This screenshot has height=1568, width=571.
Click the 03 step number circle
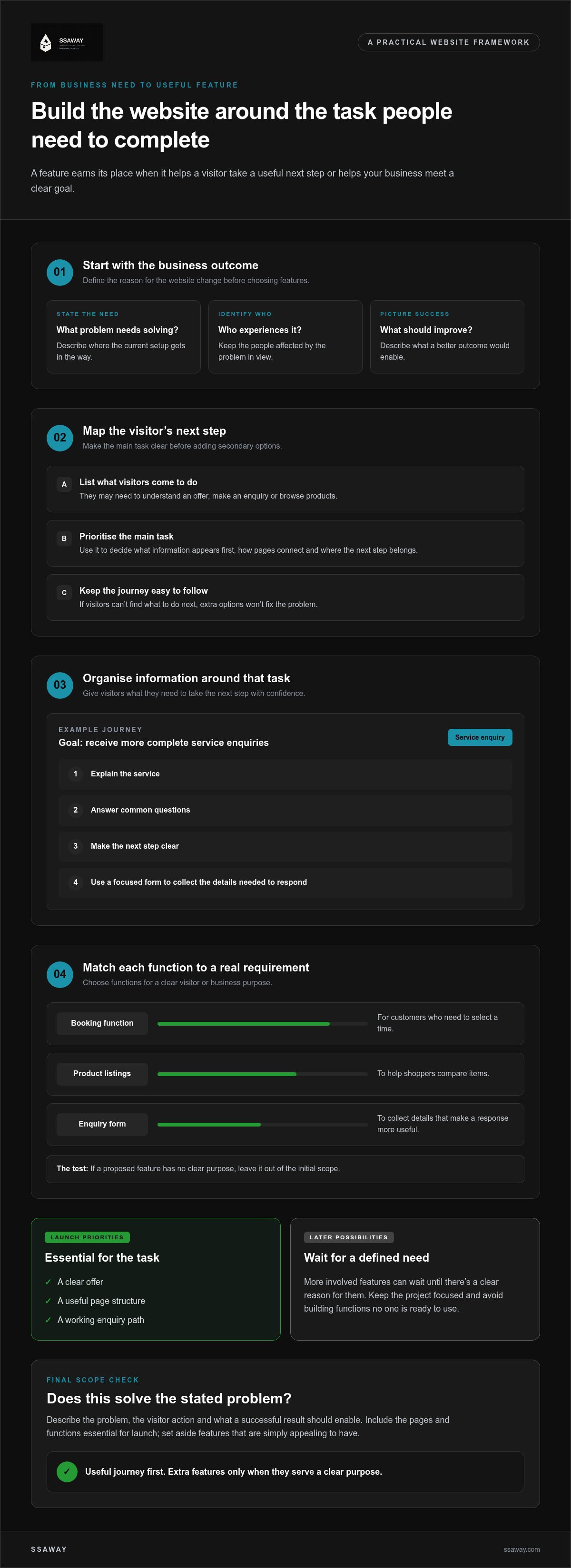pos(59,685)
